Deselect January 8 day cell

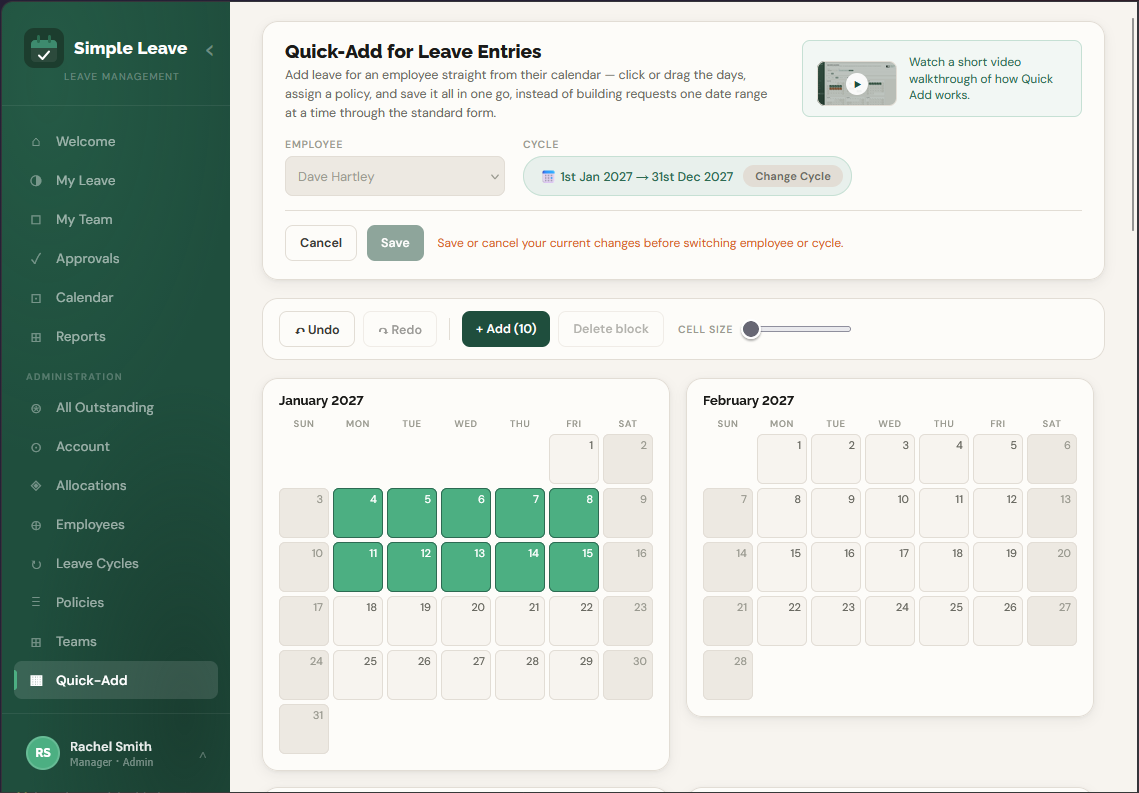(x=574, y=513)
